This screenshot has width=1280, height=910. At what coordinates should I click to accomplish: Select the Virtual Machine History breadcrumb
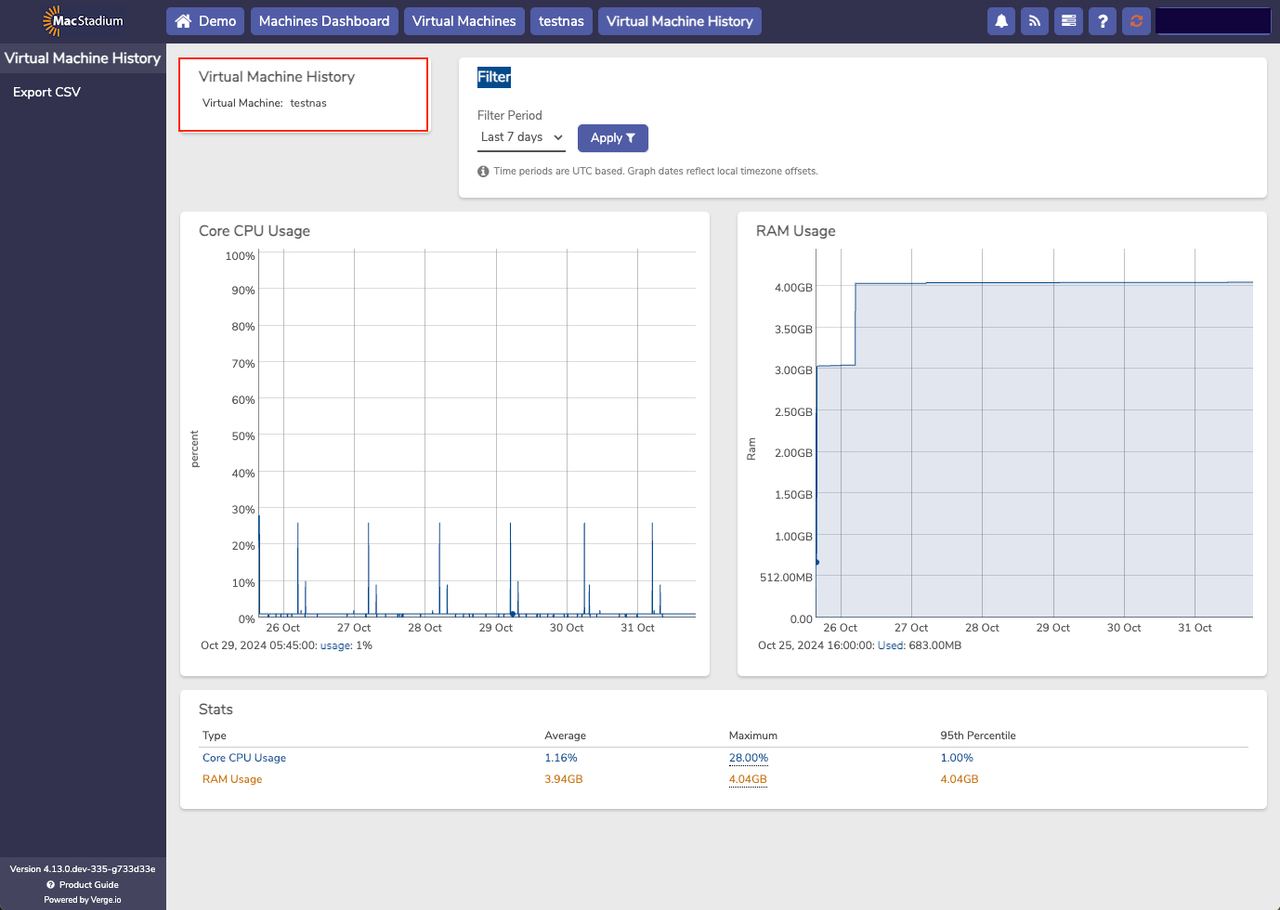click(x=680, y=21)
